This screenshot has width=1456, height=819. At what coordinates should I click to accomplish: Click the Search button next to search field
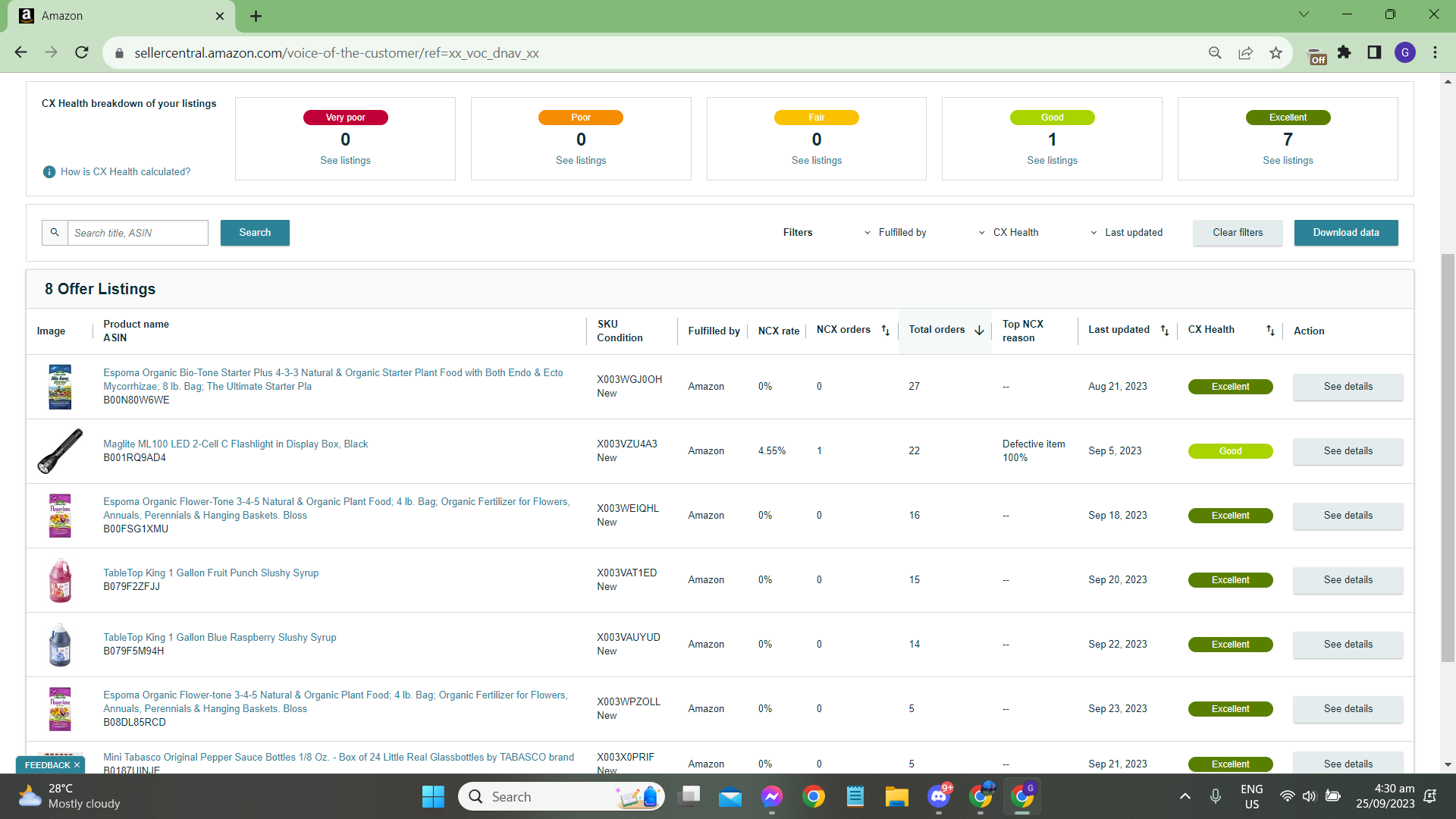(x=255, y=233)
